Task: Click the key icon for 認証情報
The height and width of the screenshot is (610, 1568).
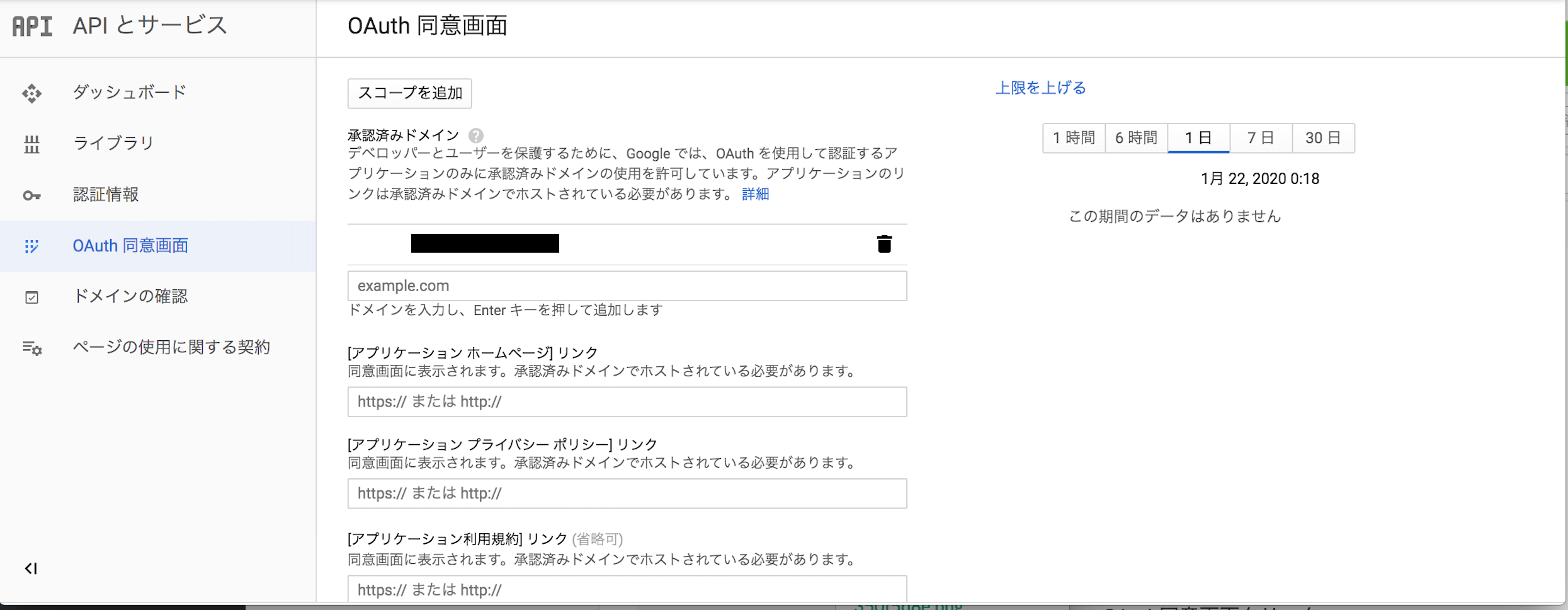Action: (31, 195)
